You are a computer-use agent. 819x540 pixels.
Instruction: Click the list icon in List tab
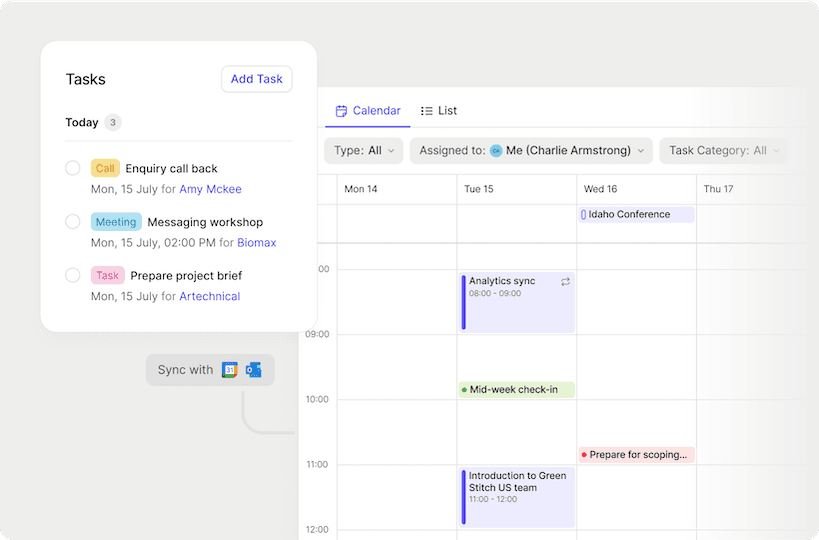(x=427, y=111)
